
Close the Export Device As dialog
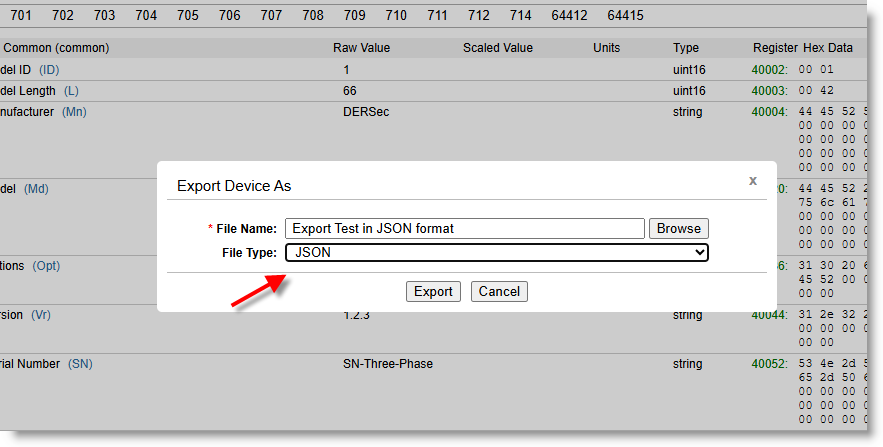pyautogui.click(x=753, y=181)
